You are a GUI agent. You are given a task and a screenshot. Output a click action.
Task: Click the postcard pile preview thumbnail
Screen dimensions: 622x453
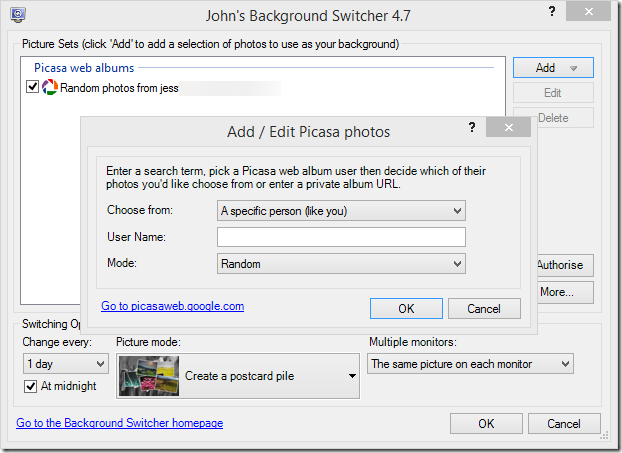coord(149,376)
